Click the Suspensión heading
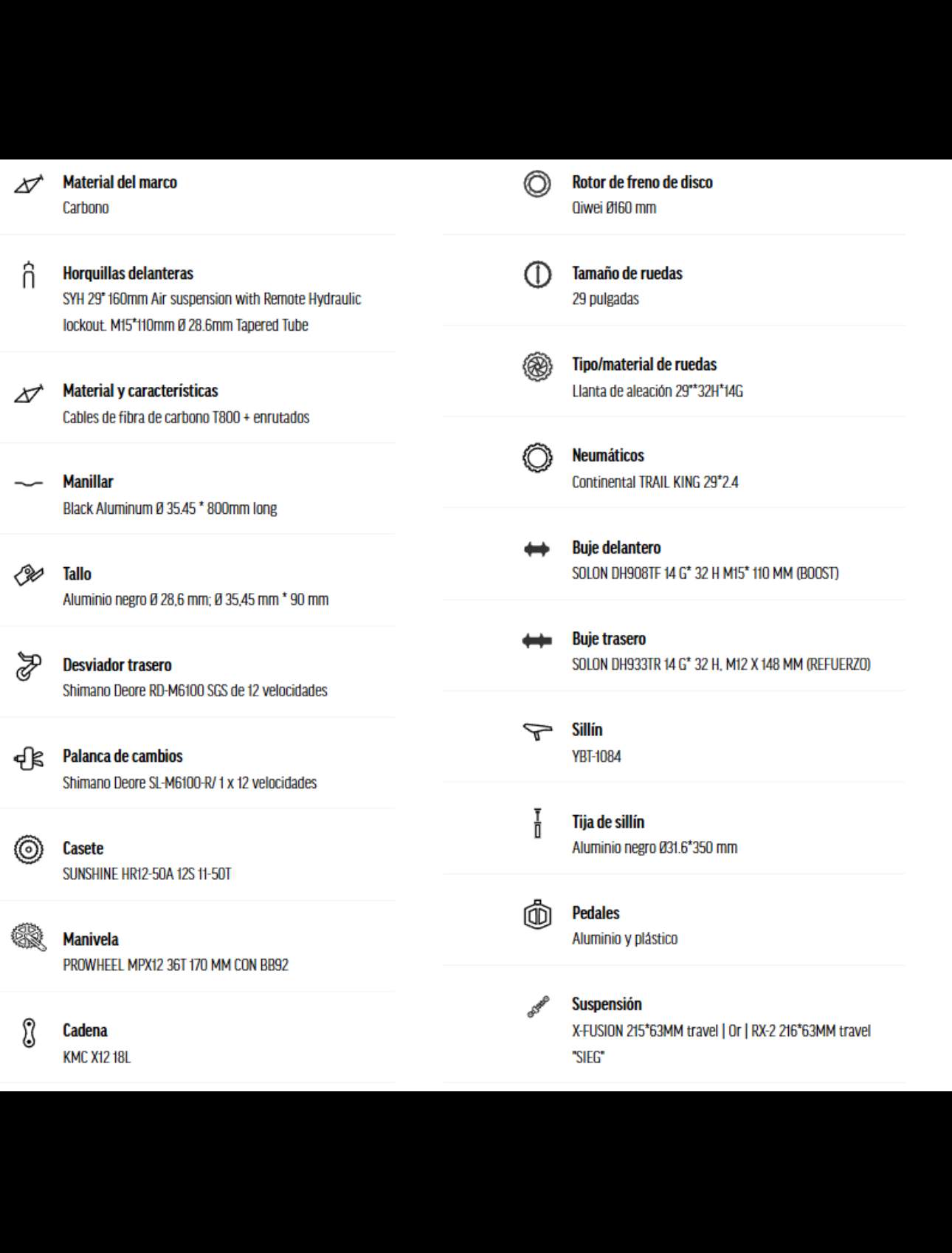This screenshot has height=1253, width=952. (607, 1004)
